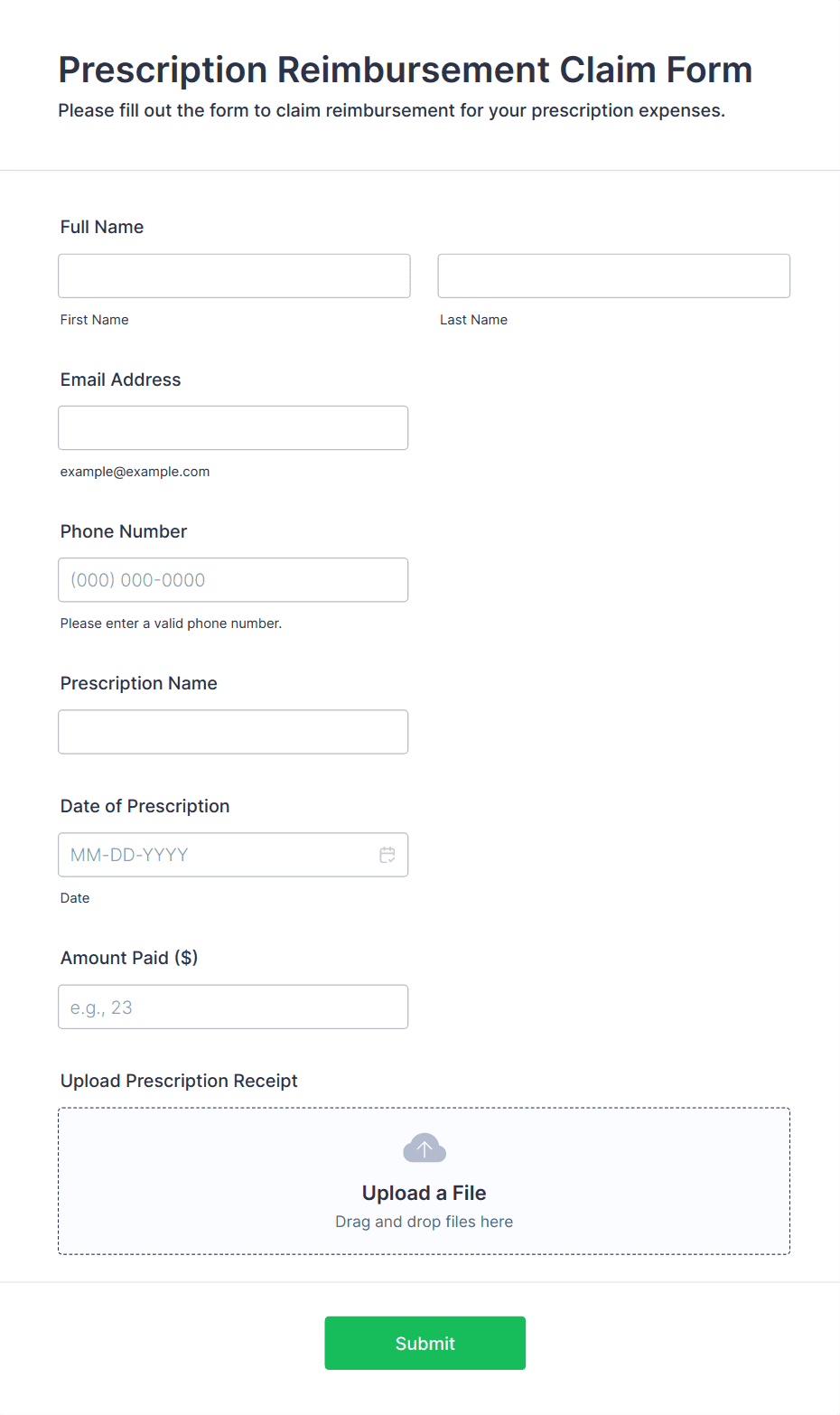840x1415 pixels.
Task: Click the Phone Number label
Action: pyautogui.click(x=124, y=531)
